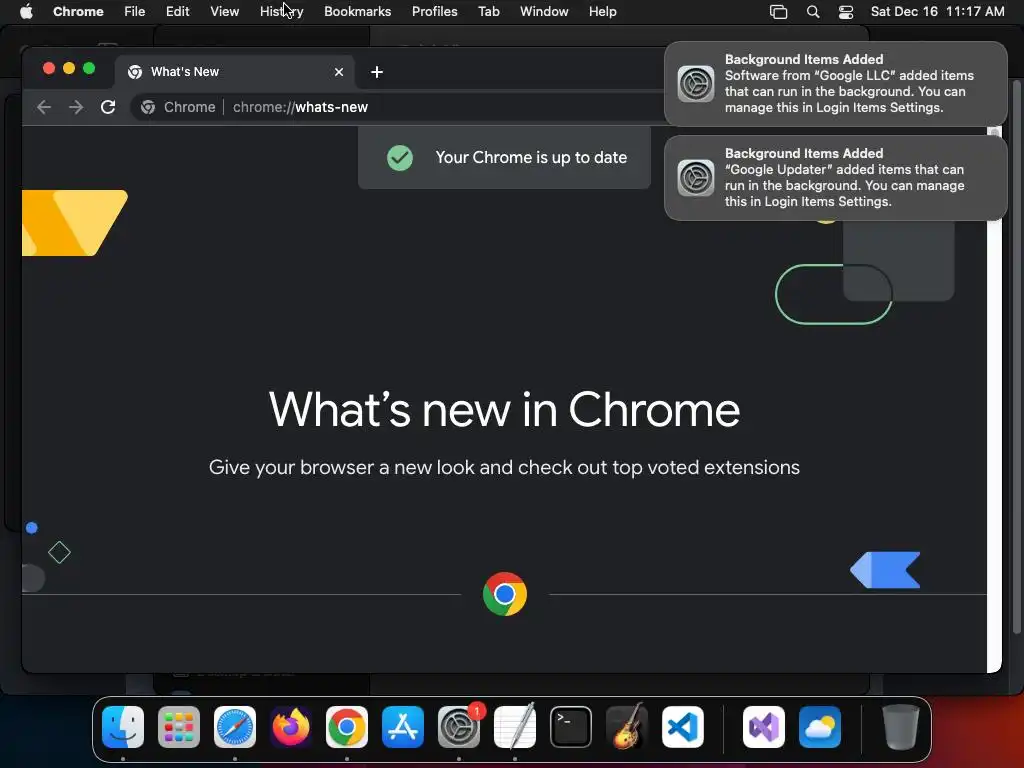This screenshot has height=768, width=1024.
Task: Launch Firefox from the Dock
Action: (291, 727)
